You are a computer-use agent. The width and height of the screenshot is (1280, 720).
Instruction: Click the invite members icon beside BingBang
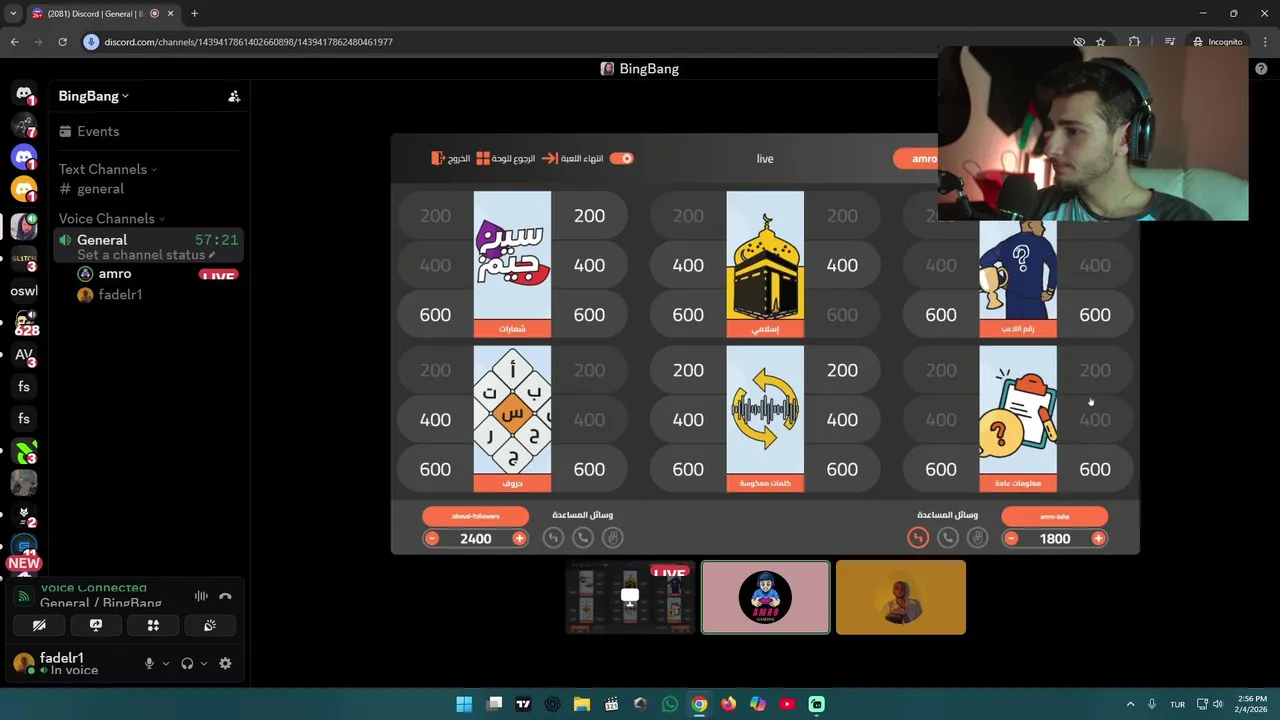[x=234, y=96]
